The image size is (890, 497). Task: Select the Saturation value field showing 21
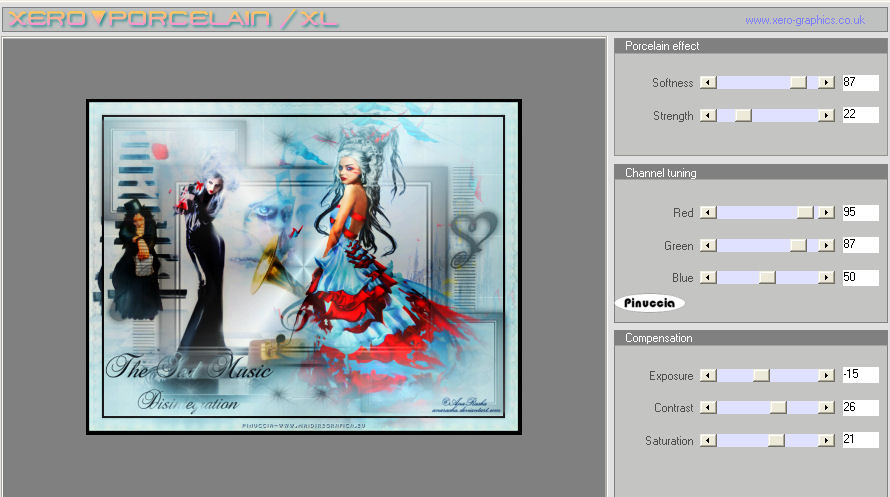pos(860,439)
